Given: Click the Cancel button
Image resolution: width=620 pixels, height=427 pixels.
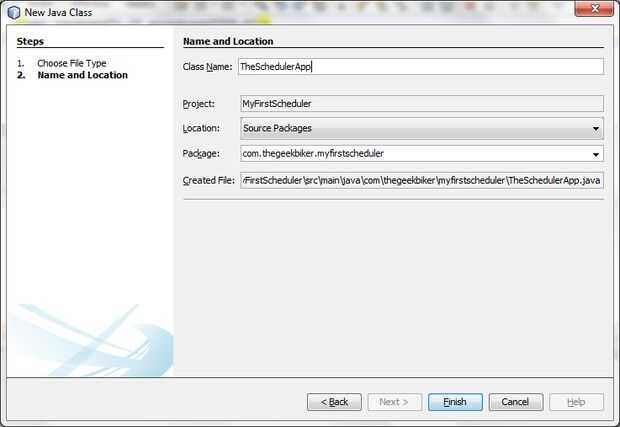Looking at the screenshot, I should [516, 402].
